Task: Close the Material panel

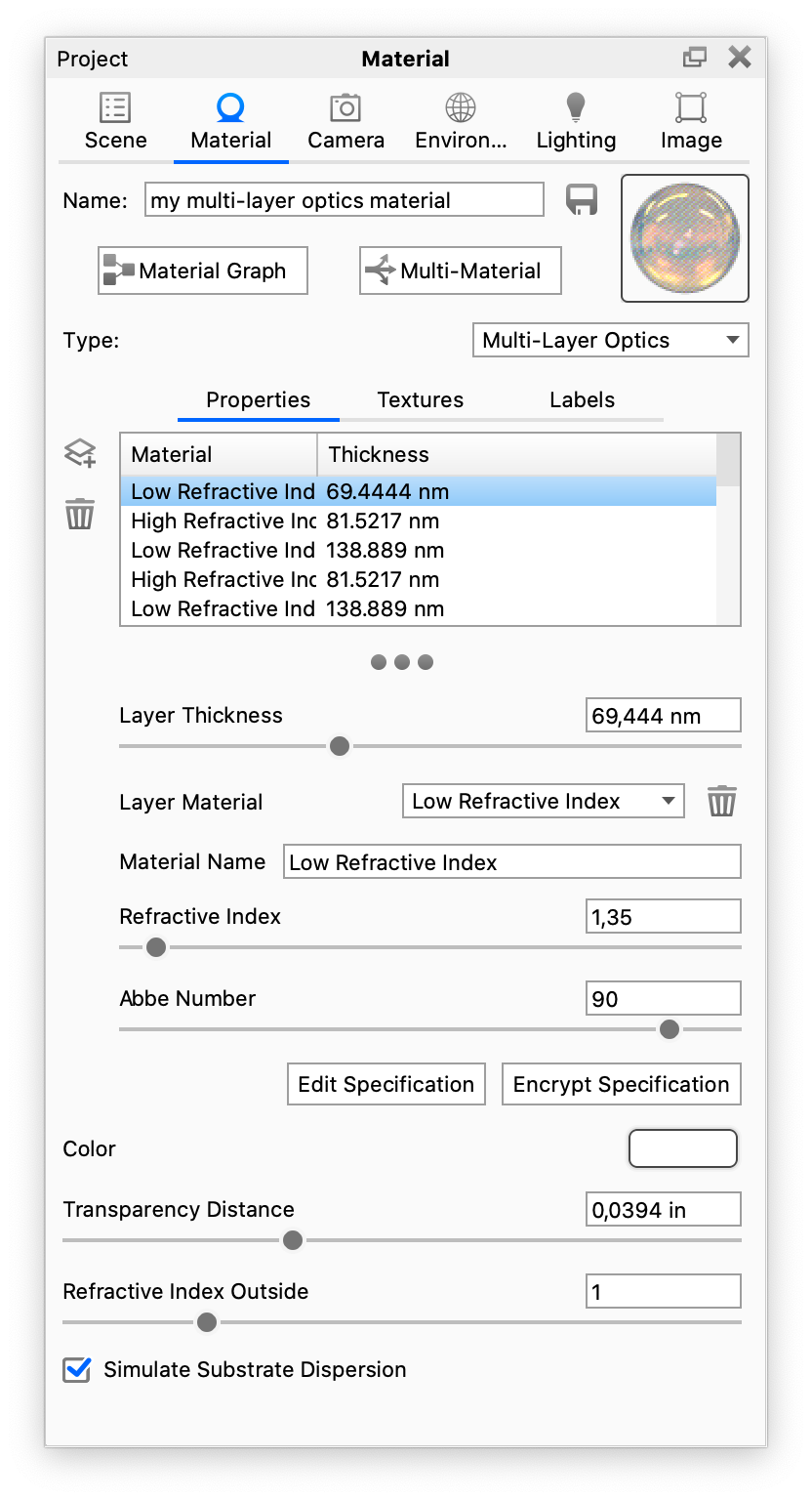Action: [x=740, y=58]
